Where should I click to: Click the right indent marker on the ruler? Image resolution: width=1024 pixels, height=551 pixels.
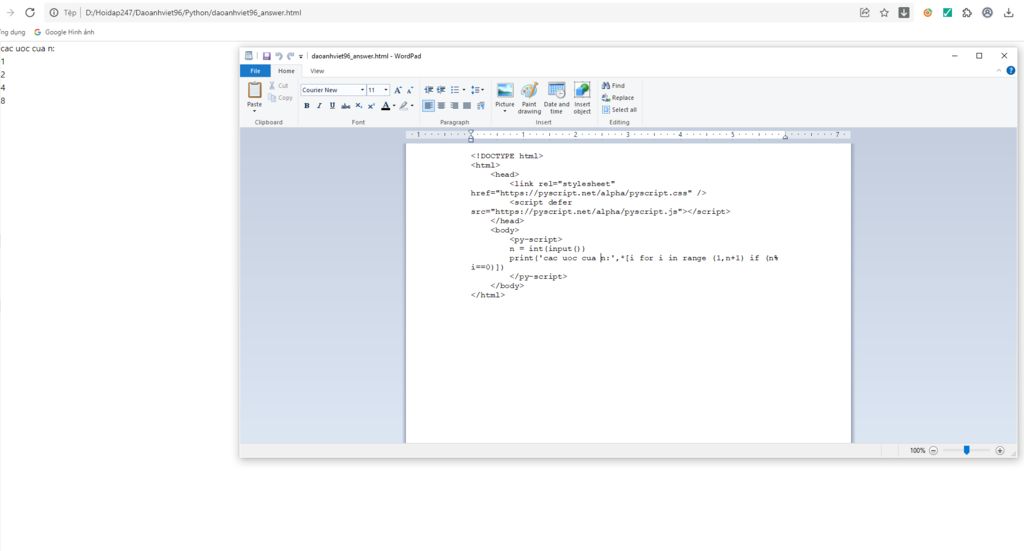(785, 137)
